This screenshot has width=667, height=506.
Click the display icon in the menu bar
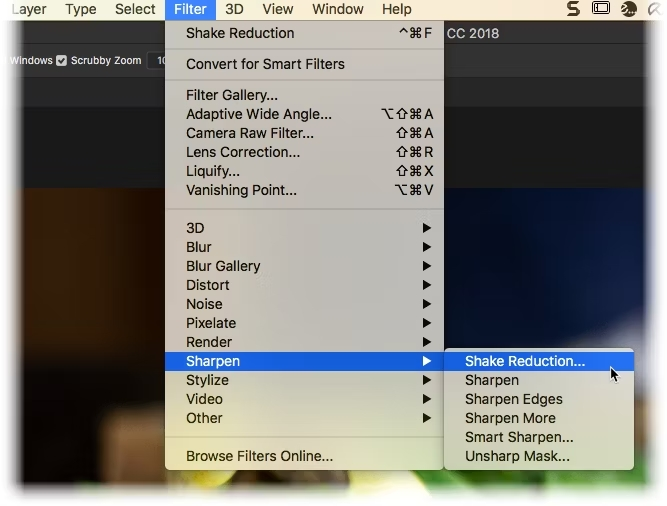pos(601,9)
